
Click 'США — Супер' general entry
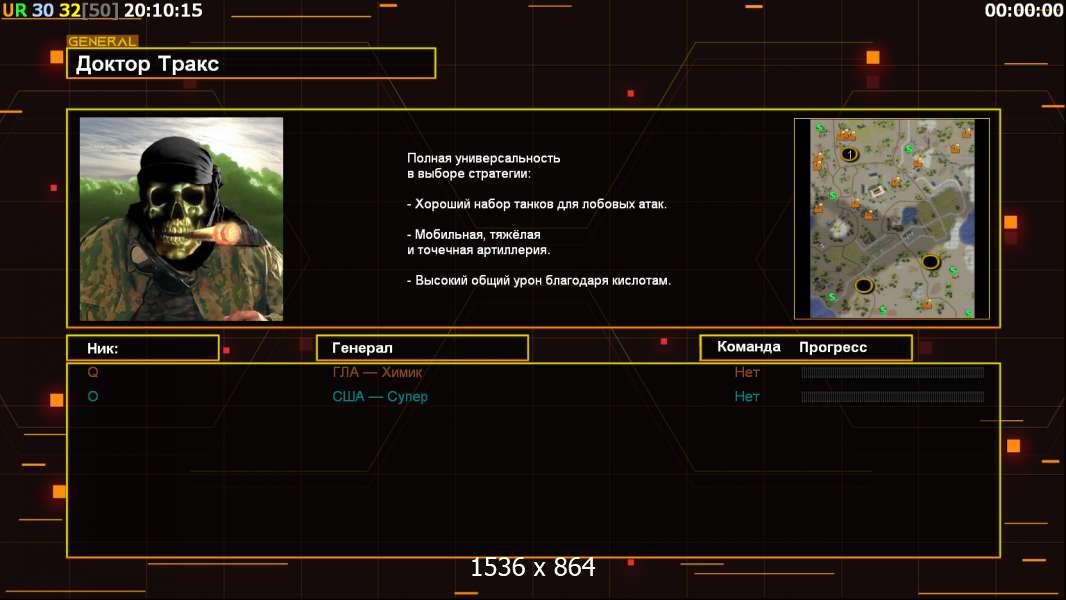pos(380,397)
